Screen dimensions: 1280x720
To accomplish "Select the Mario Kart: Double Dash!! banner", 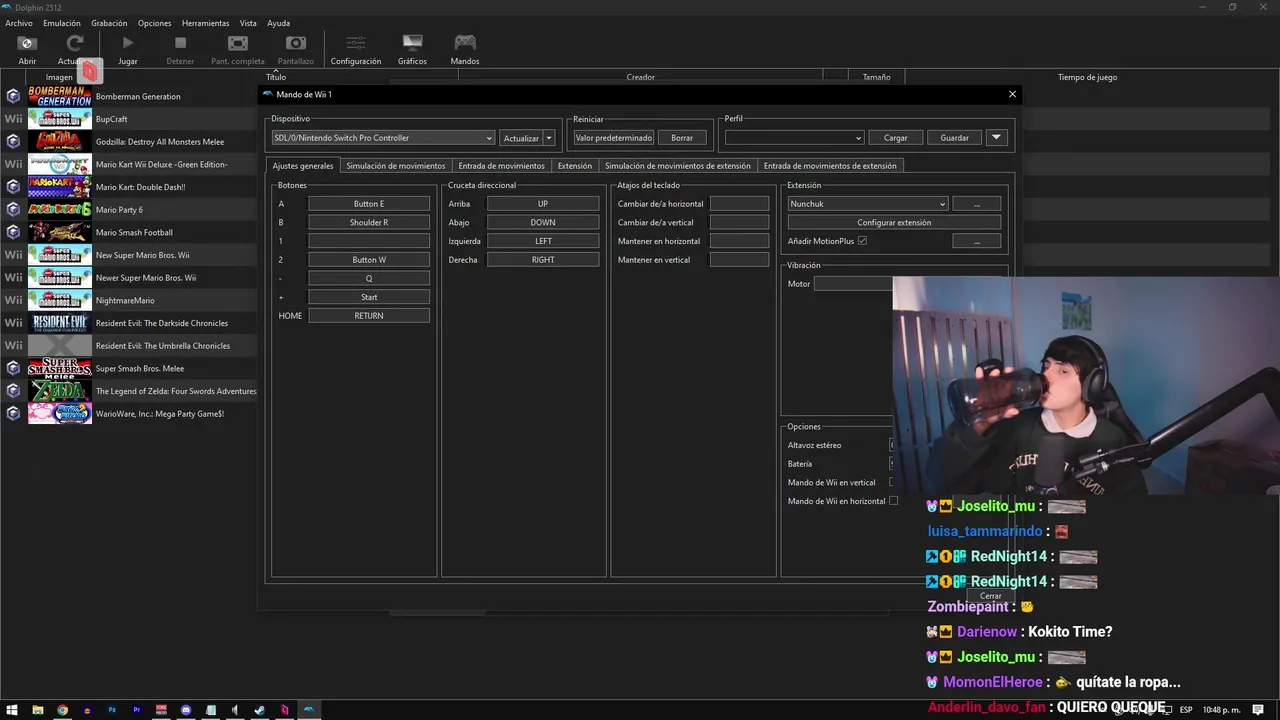I will click(x=59, y=187).
